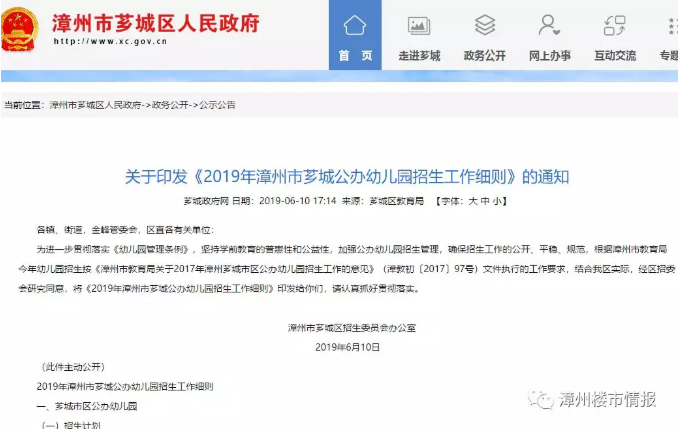The image size is (681, 440).
Task: Click the home icon in the navigation bar
Action: 354,25
